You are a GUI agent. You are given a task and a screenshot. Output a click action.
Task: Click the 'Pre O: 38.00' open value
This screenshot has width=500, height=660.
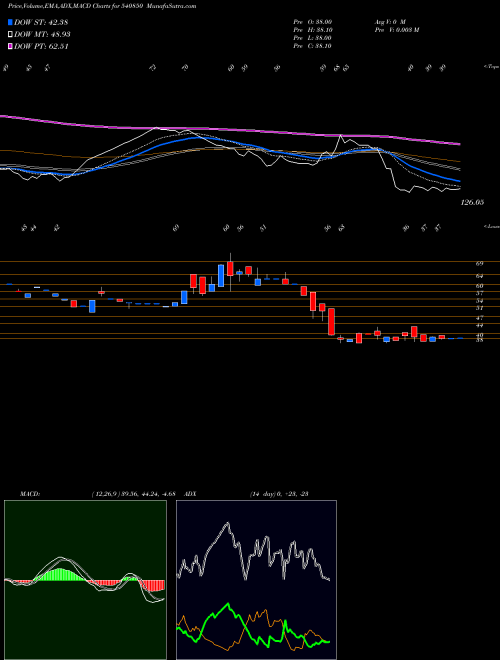pyautogui.click(x=312, y=22)
